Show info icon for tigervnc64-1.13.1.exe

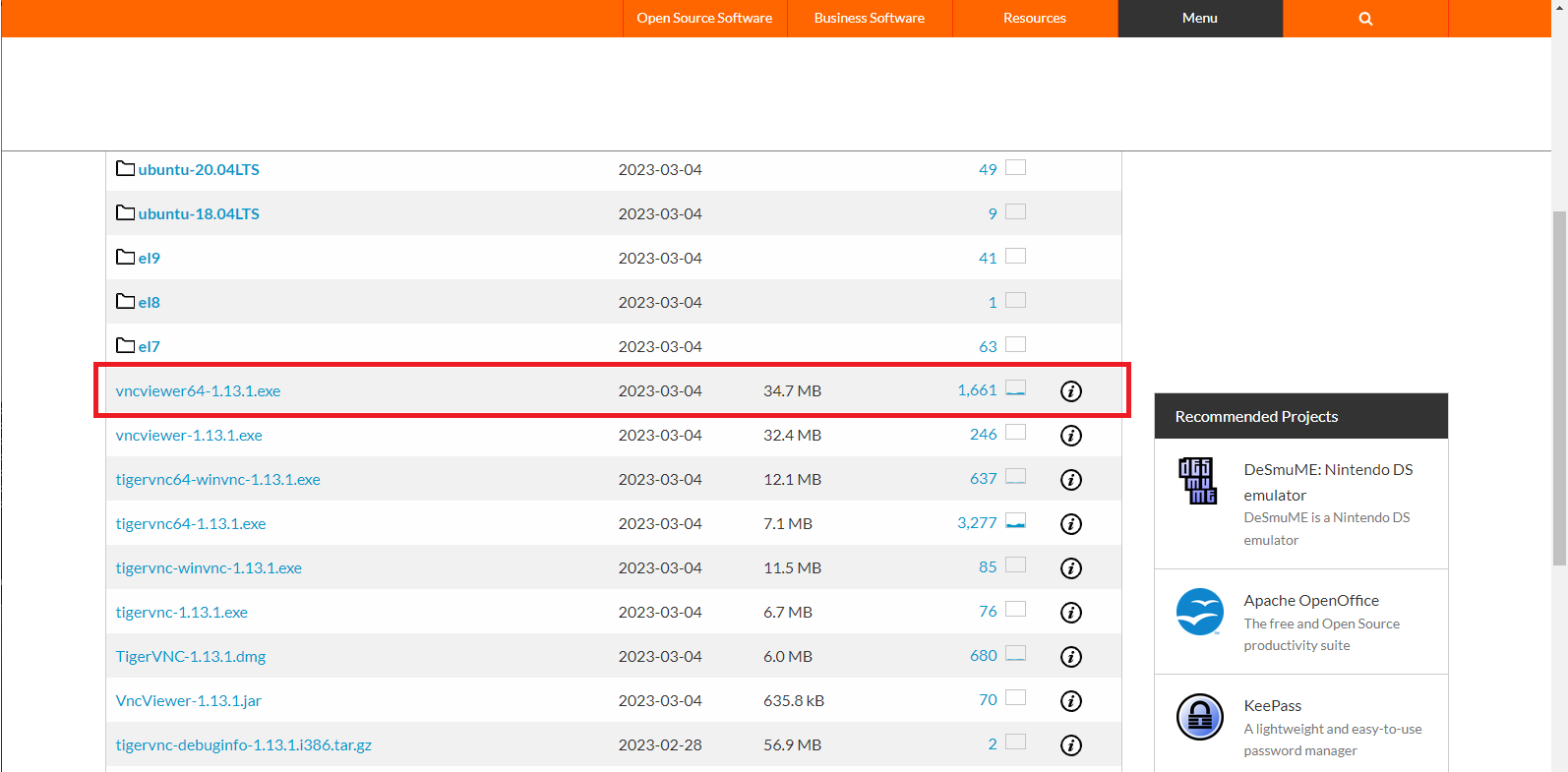(x=1070, y=524)
